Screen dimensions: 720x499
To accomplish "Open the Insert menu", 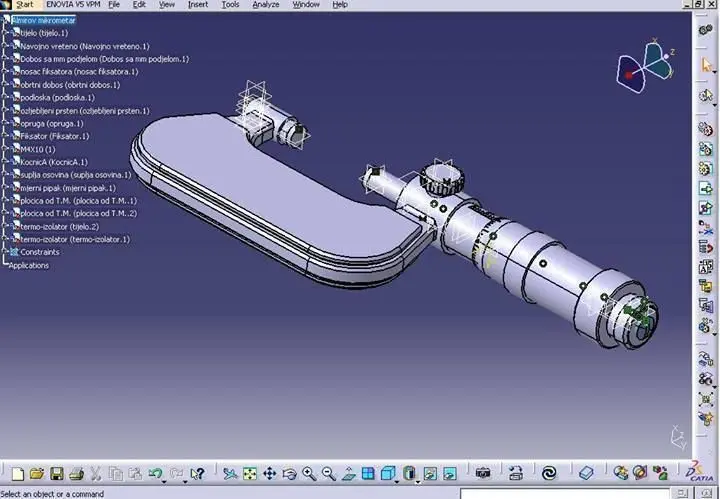I will pyautogui.click(x=198, y=5).
